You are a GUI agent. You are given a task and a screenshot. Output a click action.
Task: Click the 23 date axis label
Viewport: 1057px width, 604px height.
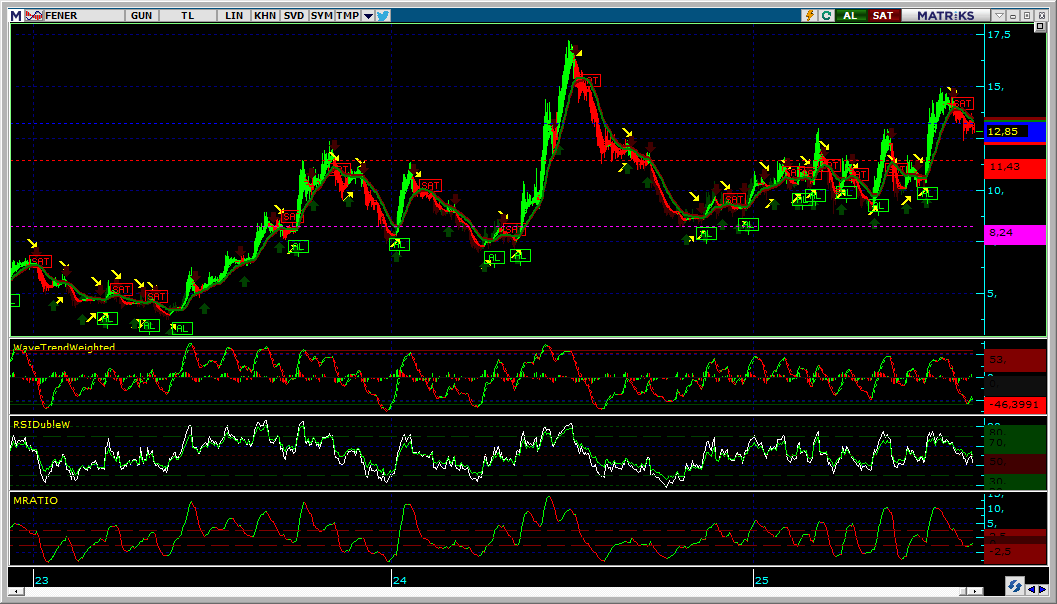(41, 580)
